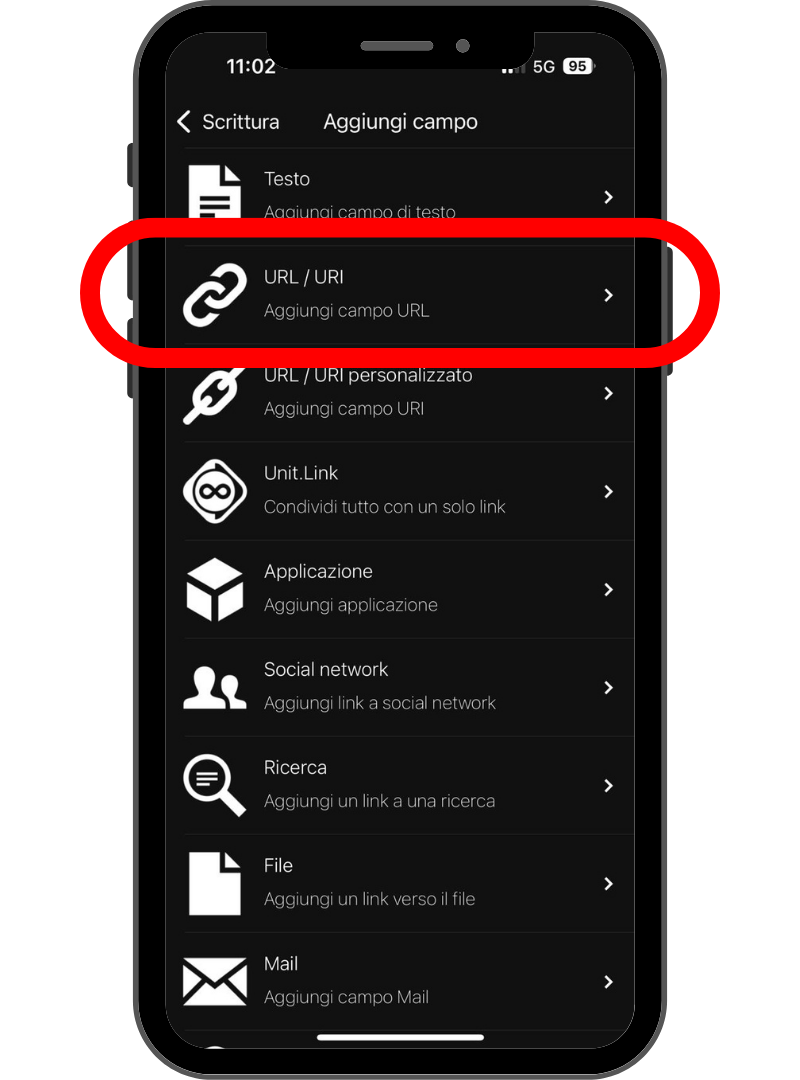Tap the Mail envelope icon
The width and height of the screenshot is (800, 1080).
[x=214, y=982]
